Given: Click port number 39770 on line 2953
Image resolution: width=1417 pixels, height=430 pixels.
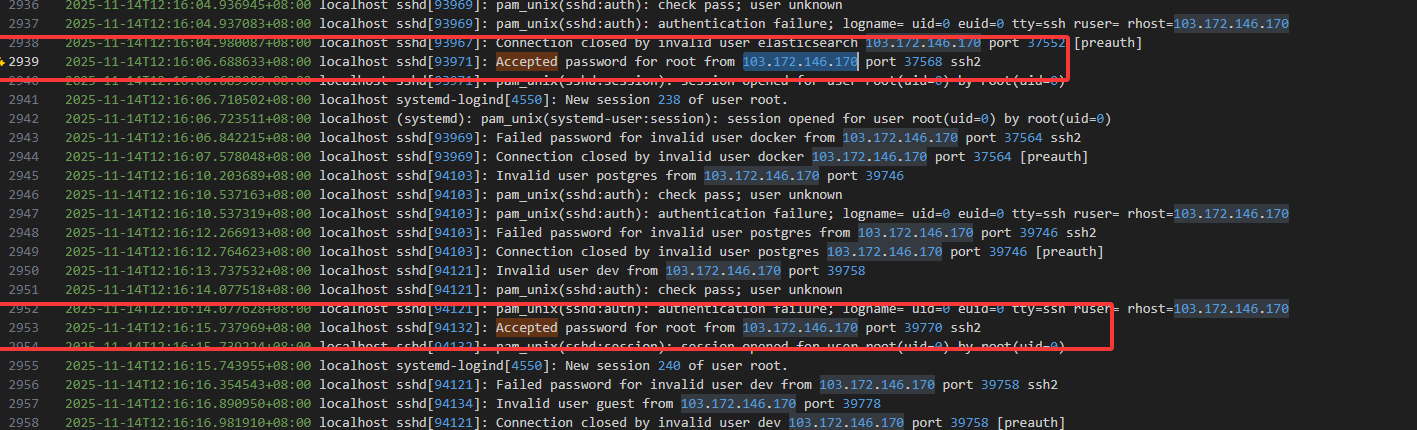Looking at the screenshot, I should click(x=915, y=328).
